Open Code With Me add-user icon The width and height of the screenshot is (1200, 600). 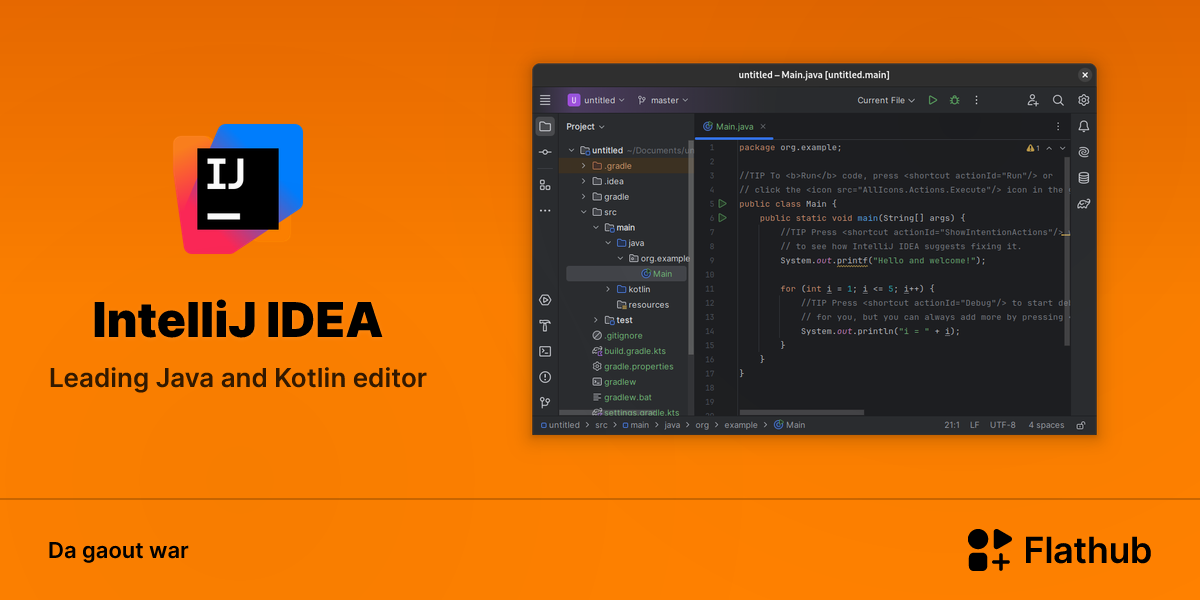click(1033, 100)
